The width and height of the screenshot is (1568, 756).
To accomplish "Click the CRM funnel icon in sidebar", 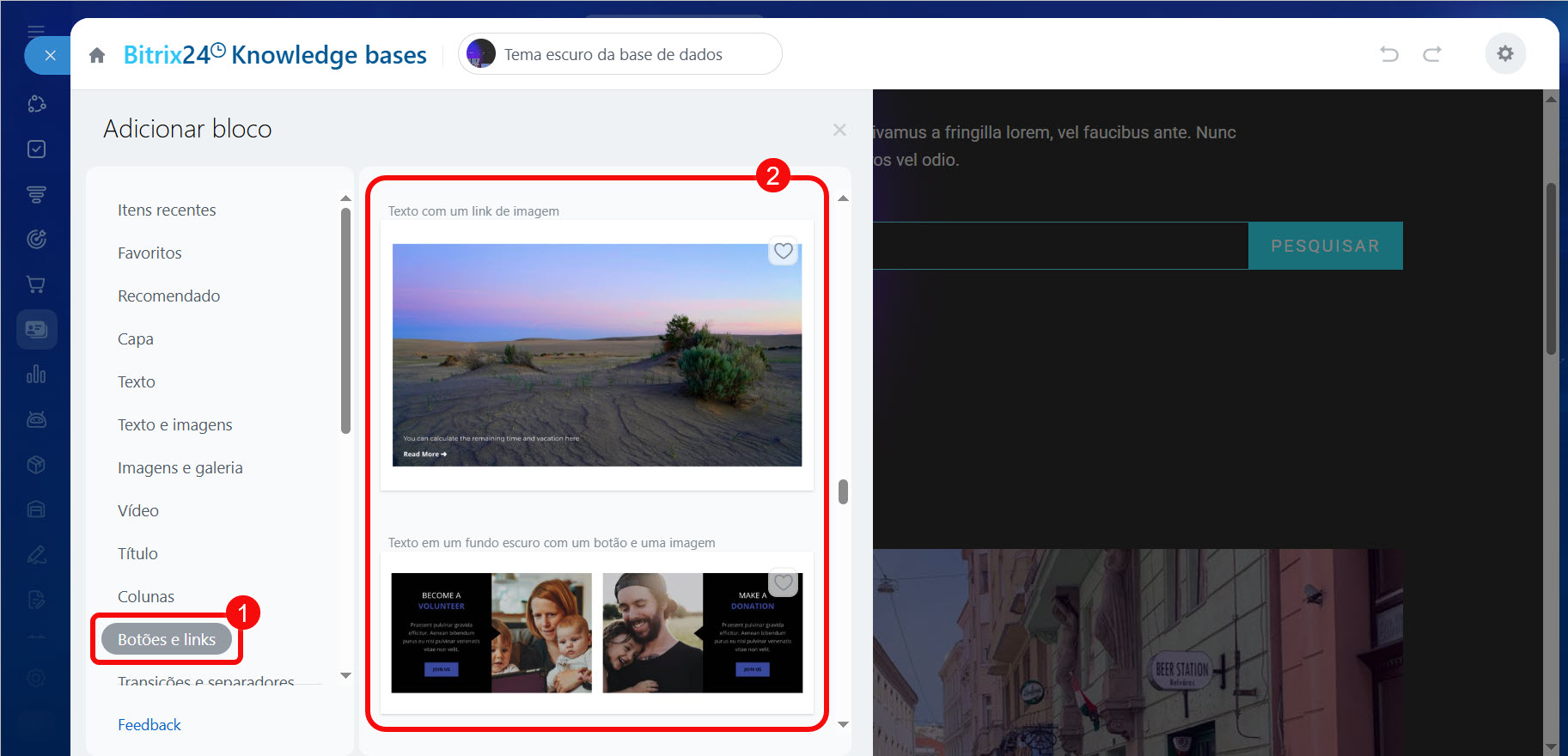I will tap(36, 194).
